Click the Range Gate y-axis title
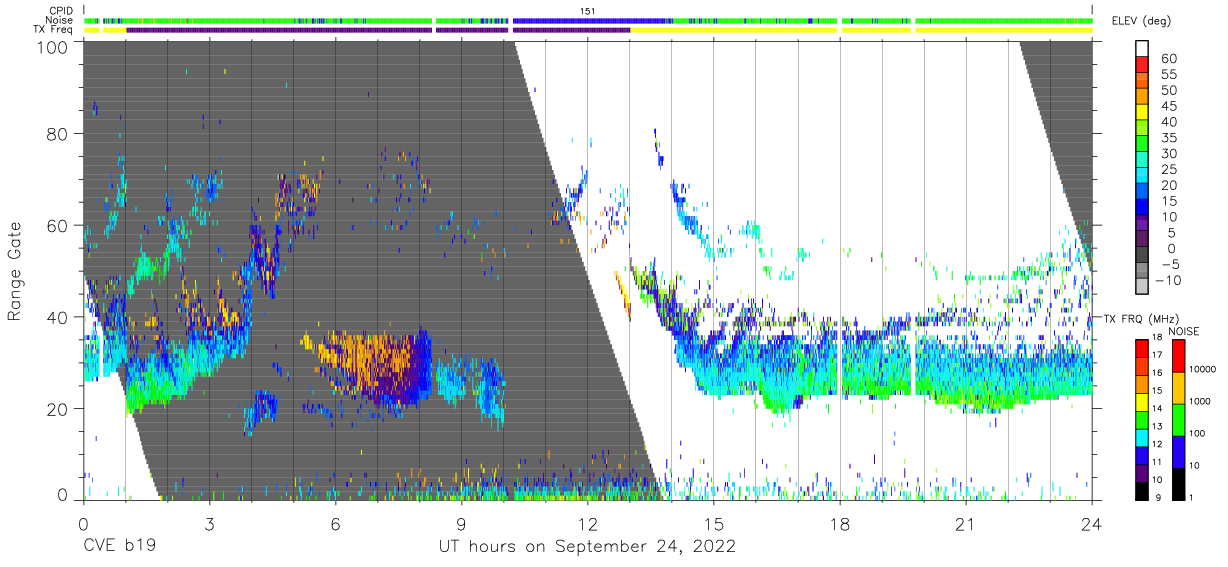Image resolution: width=1228 pixels, height=567 pixels. coord(16,272)
